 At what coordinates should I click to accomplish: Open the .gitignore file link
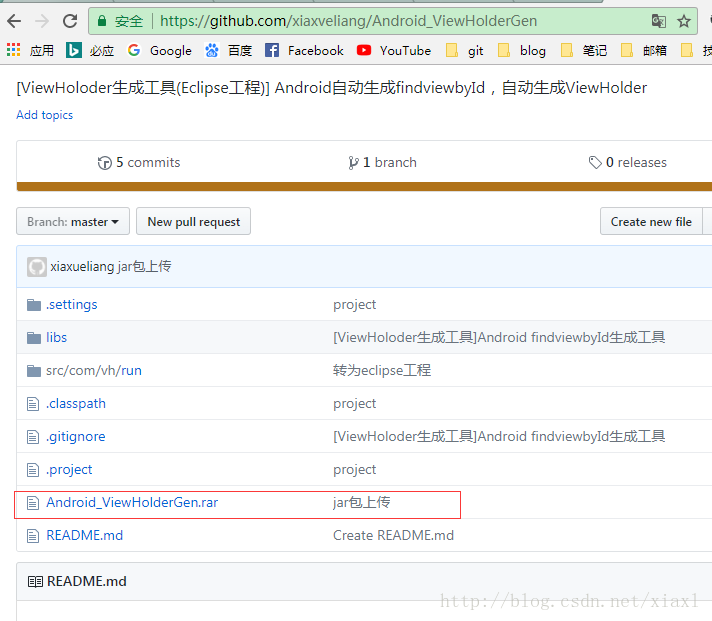click(x=76, y=437)
